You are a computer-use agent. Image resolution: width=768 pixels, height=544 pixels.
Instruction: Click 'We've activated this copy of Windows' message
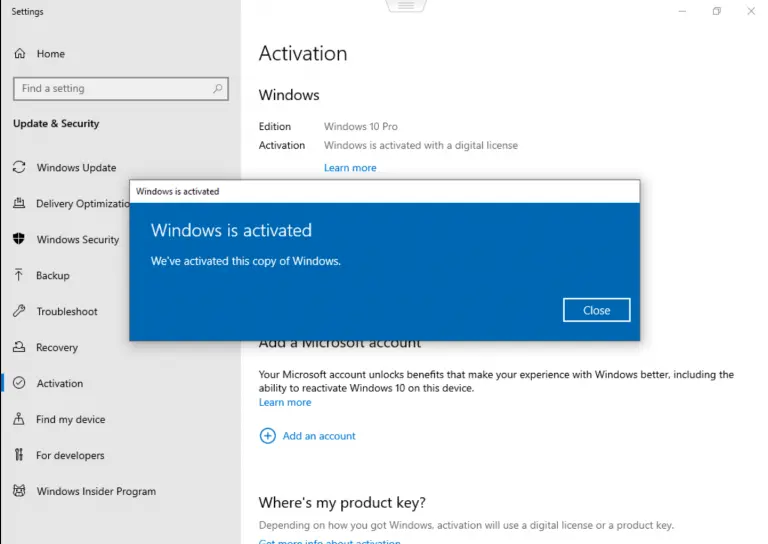point(245,261)
